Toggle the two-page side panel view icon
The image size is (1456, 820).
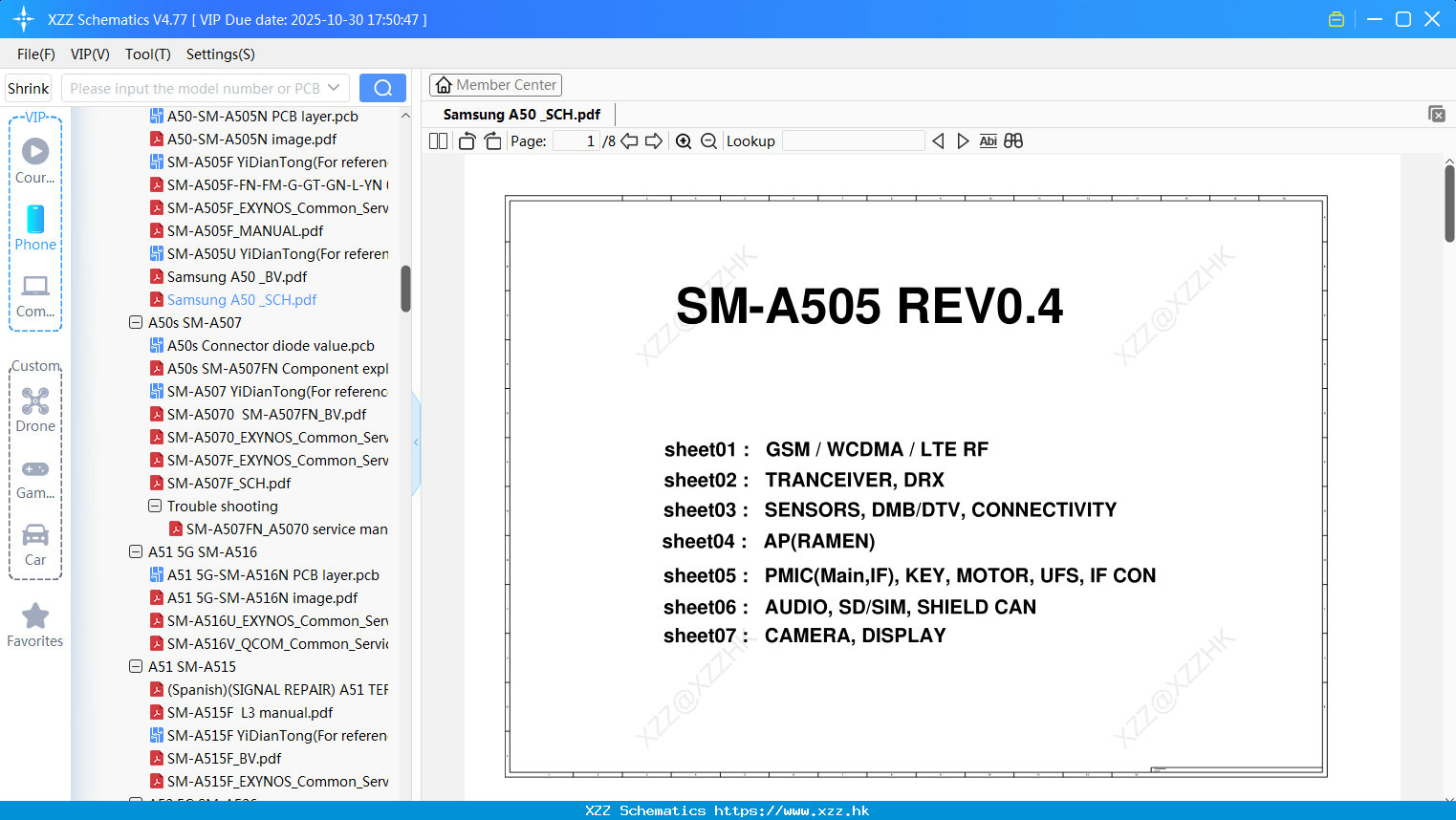pyautogui.click(x=438, y=141)
